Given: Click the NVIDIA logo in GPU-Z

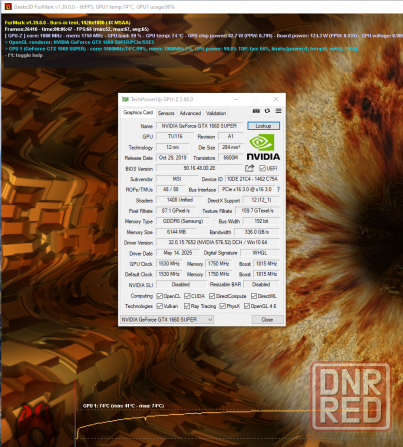Looking at the screenshot, I should (x=263, y=147).
